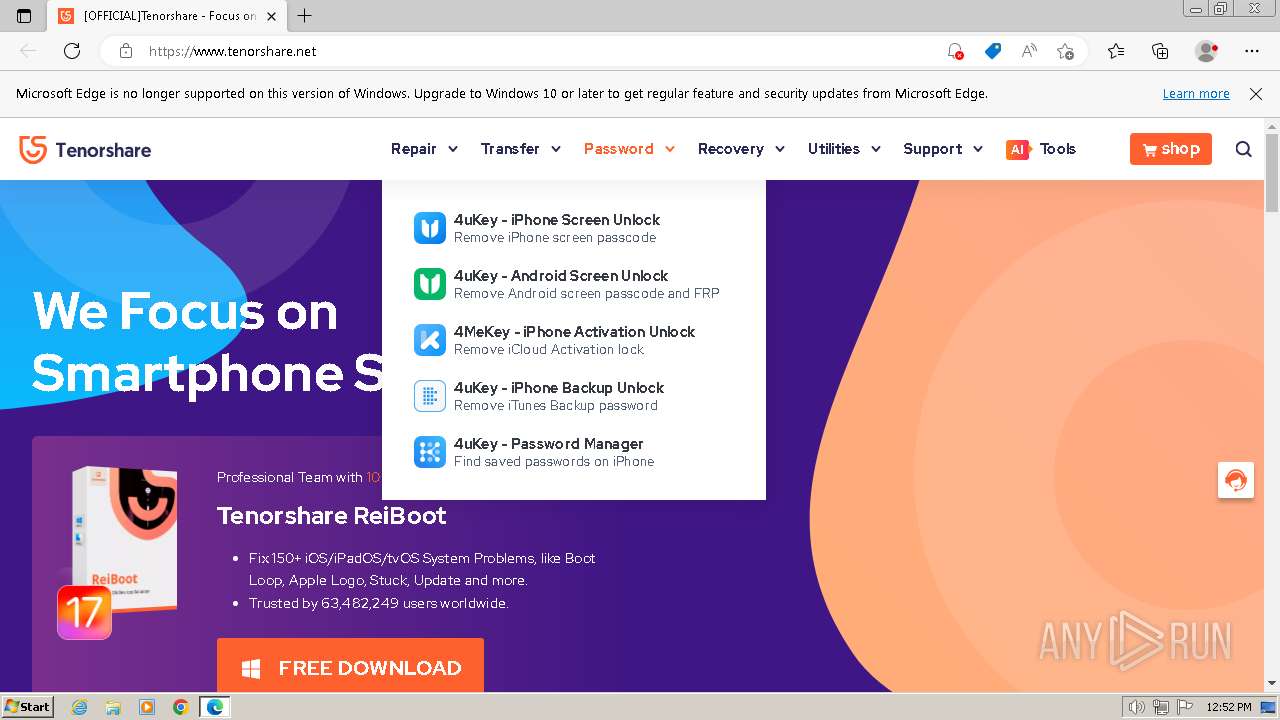Open the tab actions menu icon
Image resolution: width=1280 pixels, height=720 pixels.
point(24,16)
